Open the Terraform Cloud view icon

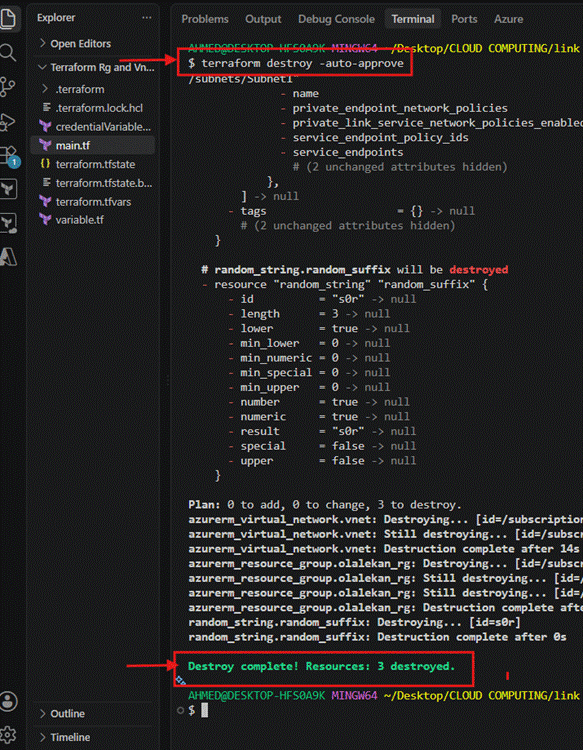[8, 223]
